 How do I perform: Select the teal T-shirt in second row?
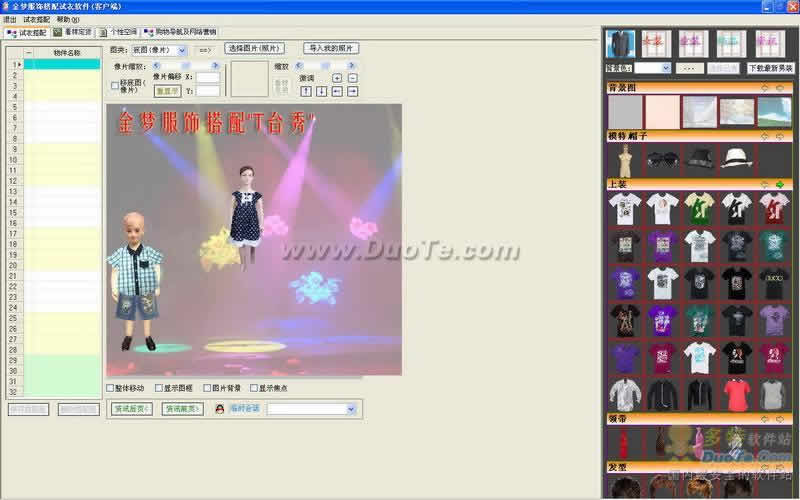pyautogui.click(x=774, y=246)
